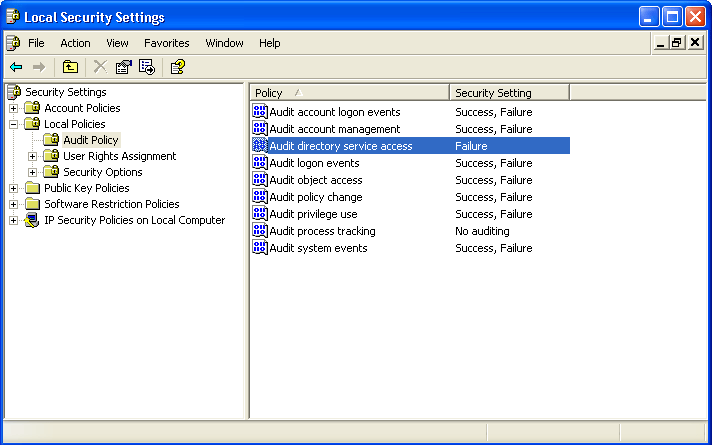This screenshot has width=712, height=445.
Task: Open the Favorites menu
Action: pos(166,43)
